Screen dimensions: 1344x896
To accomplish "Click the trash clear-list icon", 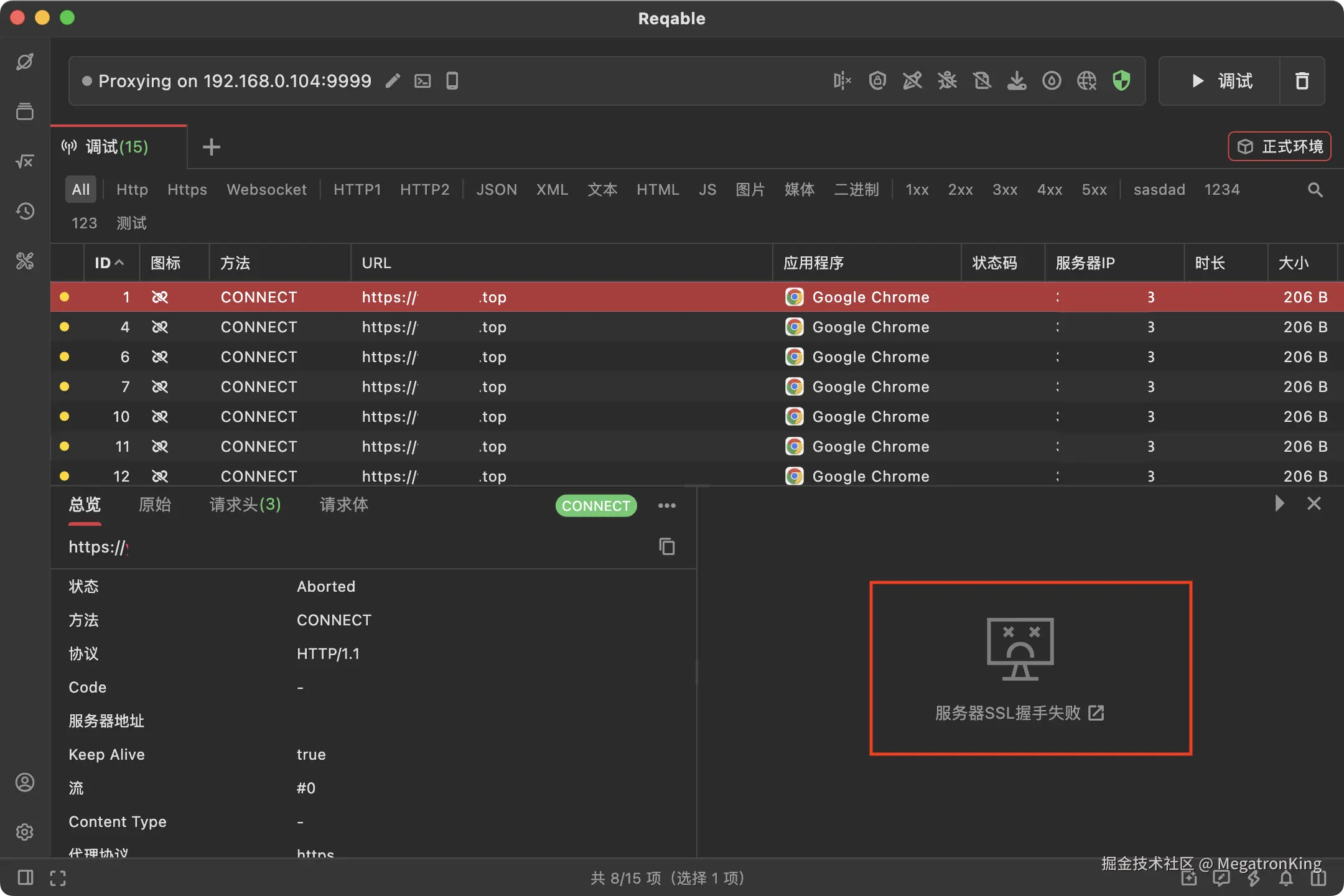I will (1302, 81).
